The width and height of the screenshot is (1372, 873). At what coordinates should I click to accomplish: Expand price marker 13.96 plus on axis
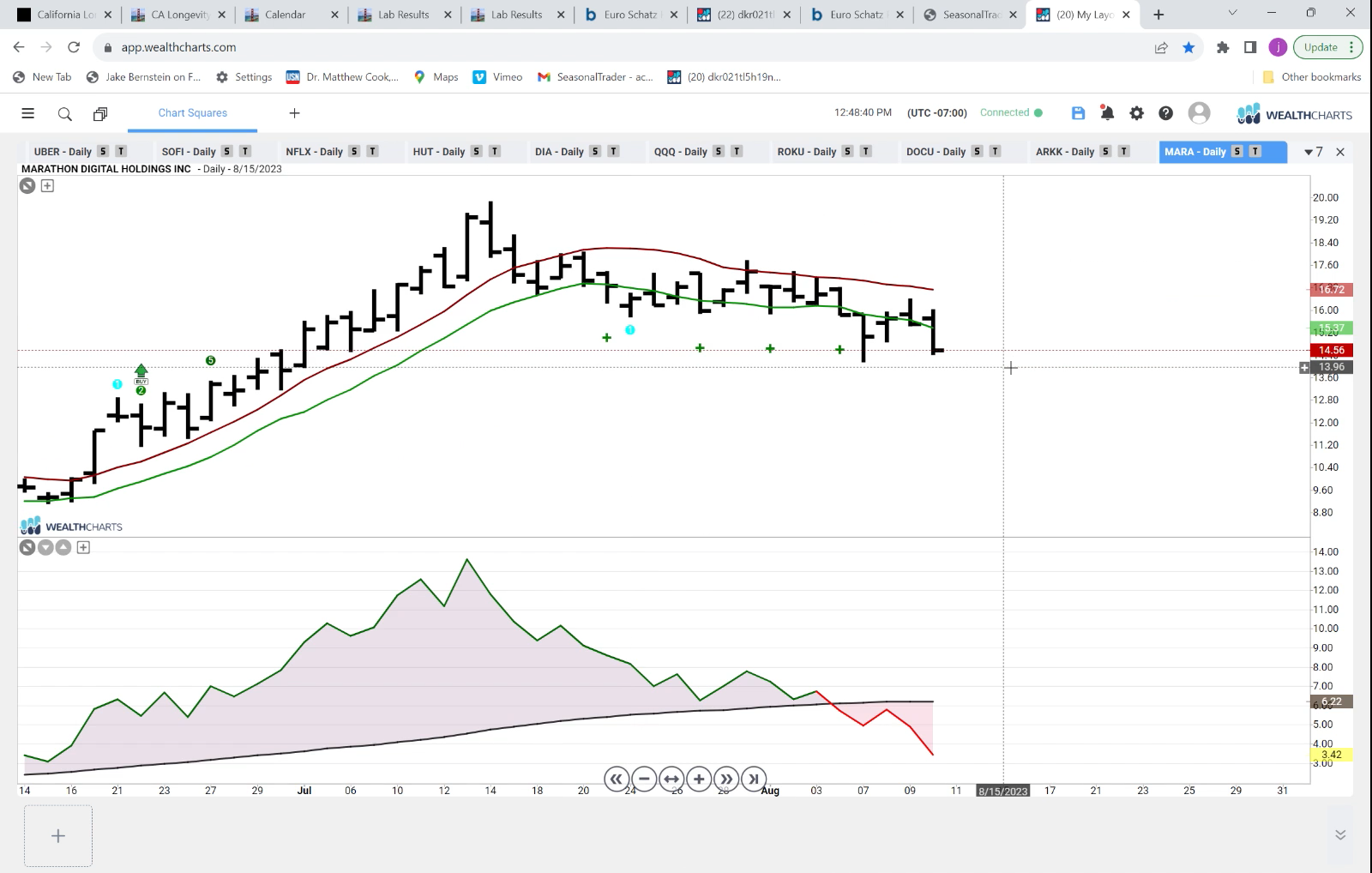(1304, 367)
